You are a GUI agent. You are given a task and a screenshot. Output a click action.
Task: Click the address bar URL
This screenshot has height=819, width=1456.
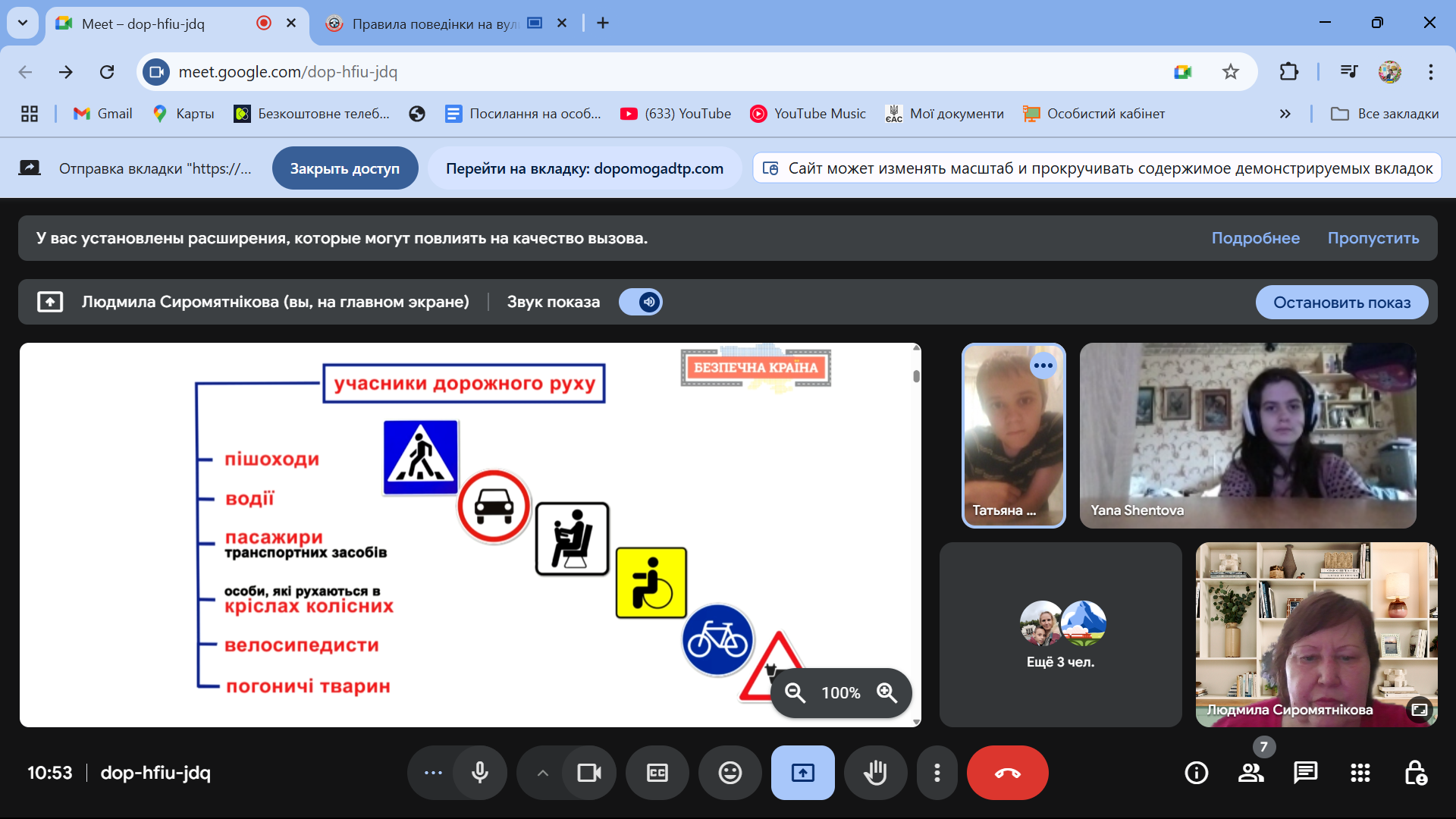pyautogui.click(x=288, y=72)
